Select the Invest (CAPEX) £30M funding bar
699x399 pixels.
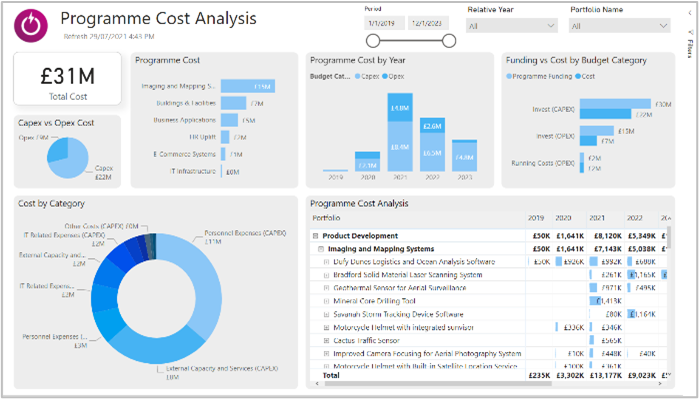[615, 104]
